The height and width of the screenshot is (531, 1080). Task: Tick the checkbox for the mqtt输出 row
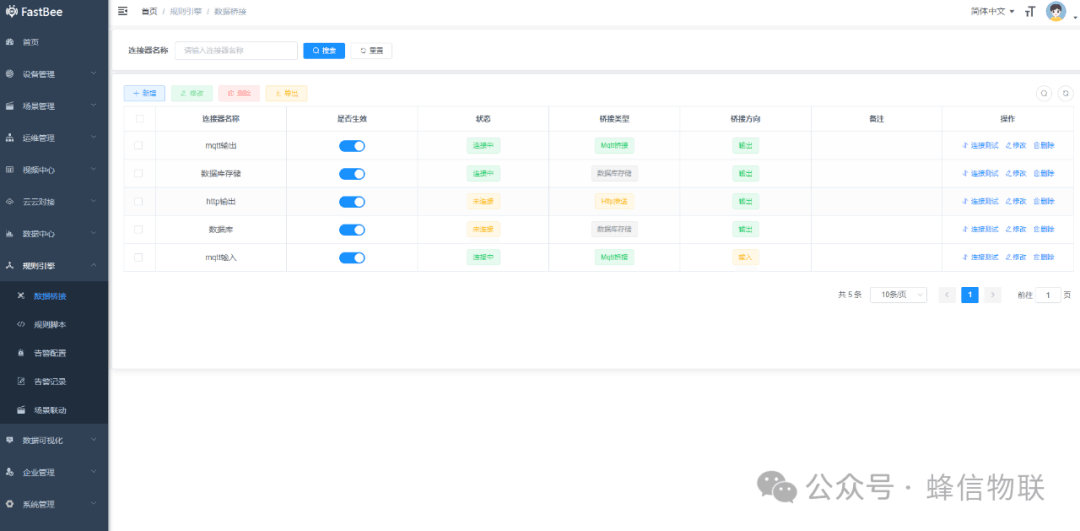tap(138, 145)
